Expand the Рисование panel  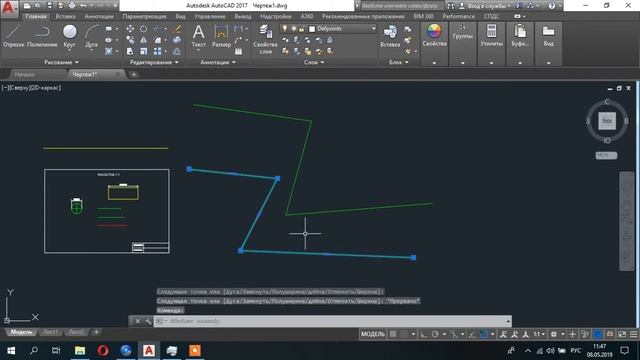(x=62, y=62)
